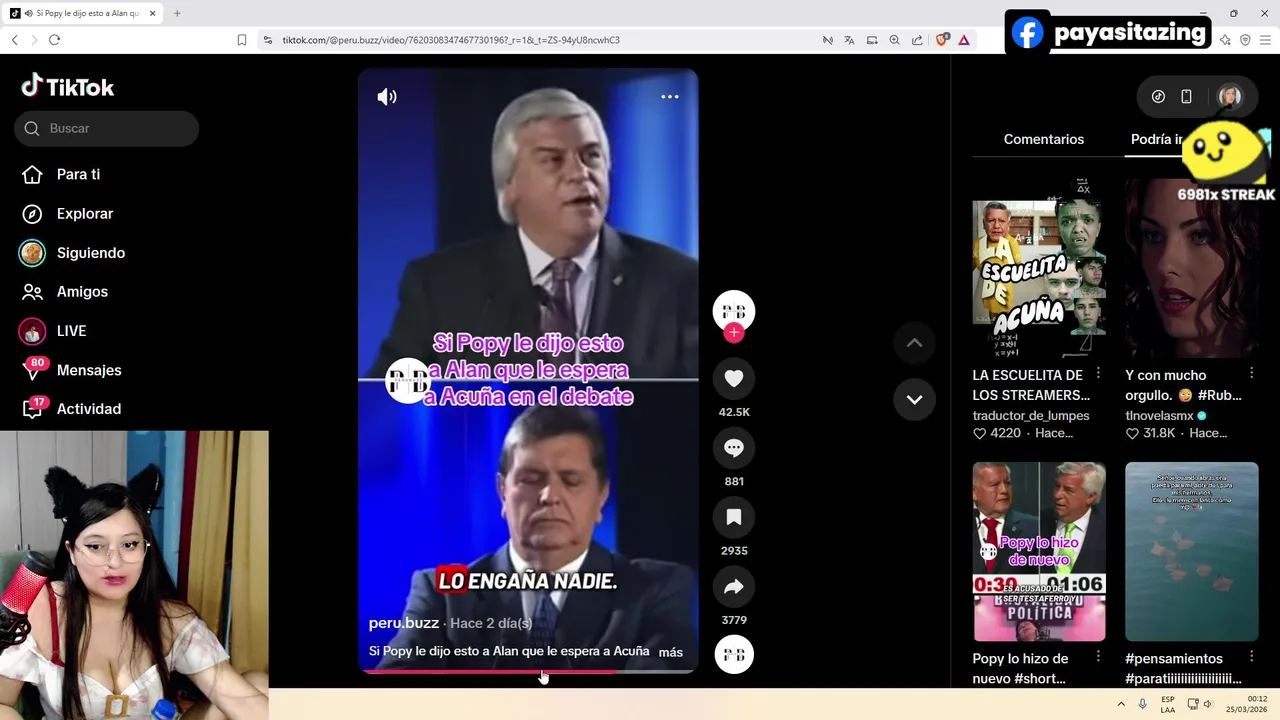Mute the video with speaker icon

coord(387,97)
